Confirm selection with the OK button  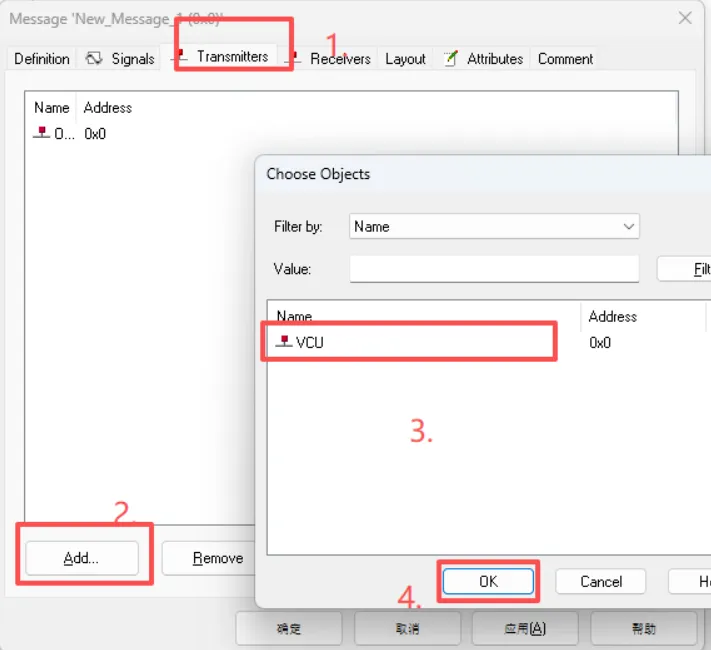pyautogui.click(x=488, y=581)
